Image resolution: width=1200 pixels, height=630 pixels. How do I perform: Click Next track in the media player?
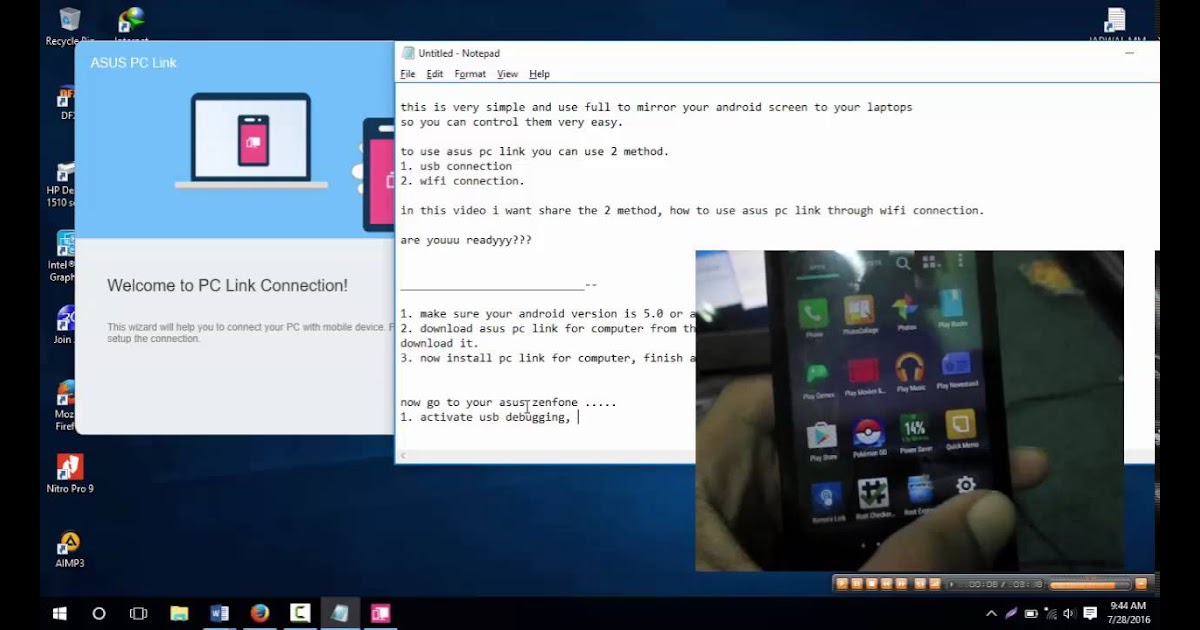pyautogui.click(x=902, y=583)
